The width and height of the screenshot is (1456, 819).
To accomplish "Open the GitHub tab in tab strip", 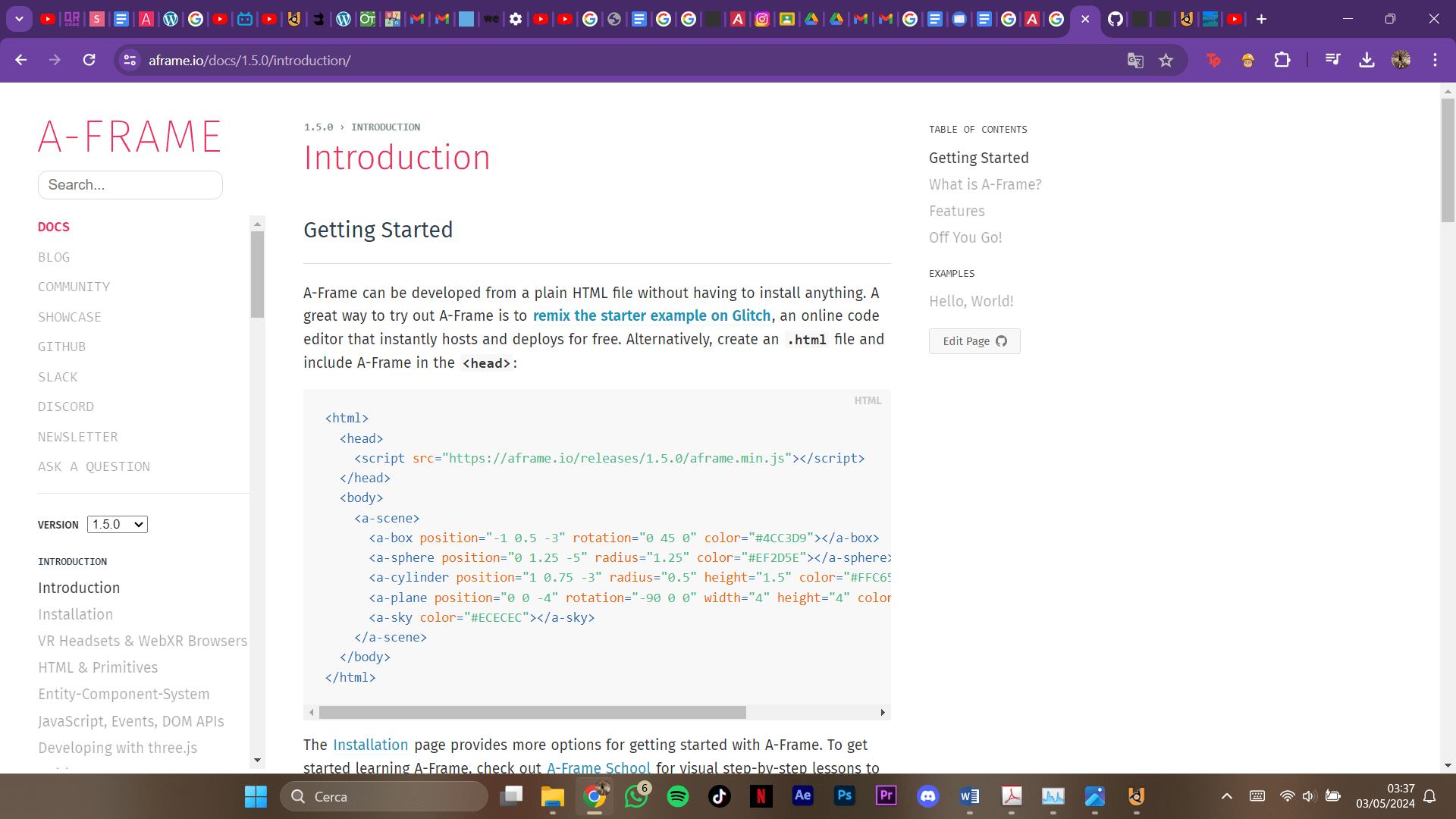I will click(1115, 19).
